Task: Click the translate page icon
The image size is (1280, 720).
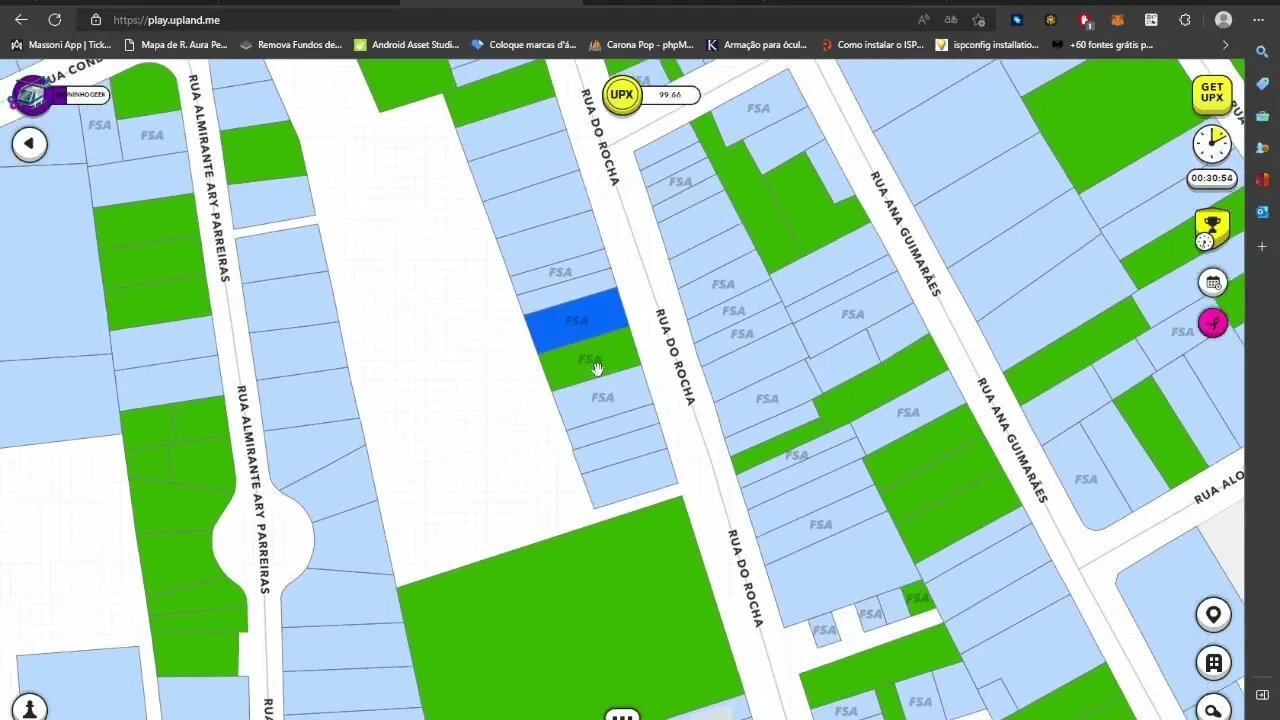Action: 951,19
